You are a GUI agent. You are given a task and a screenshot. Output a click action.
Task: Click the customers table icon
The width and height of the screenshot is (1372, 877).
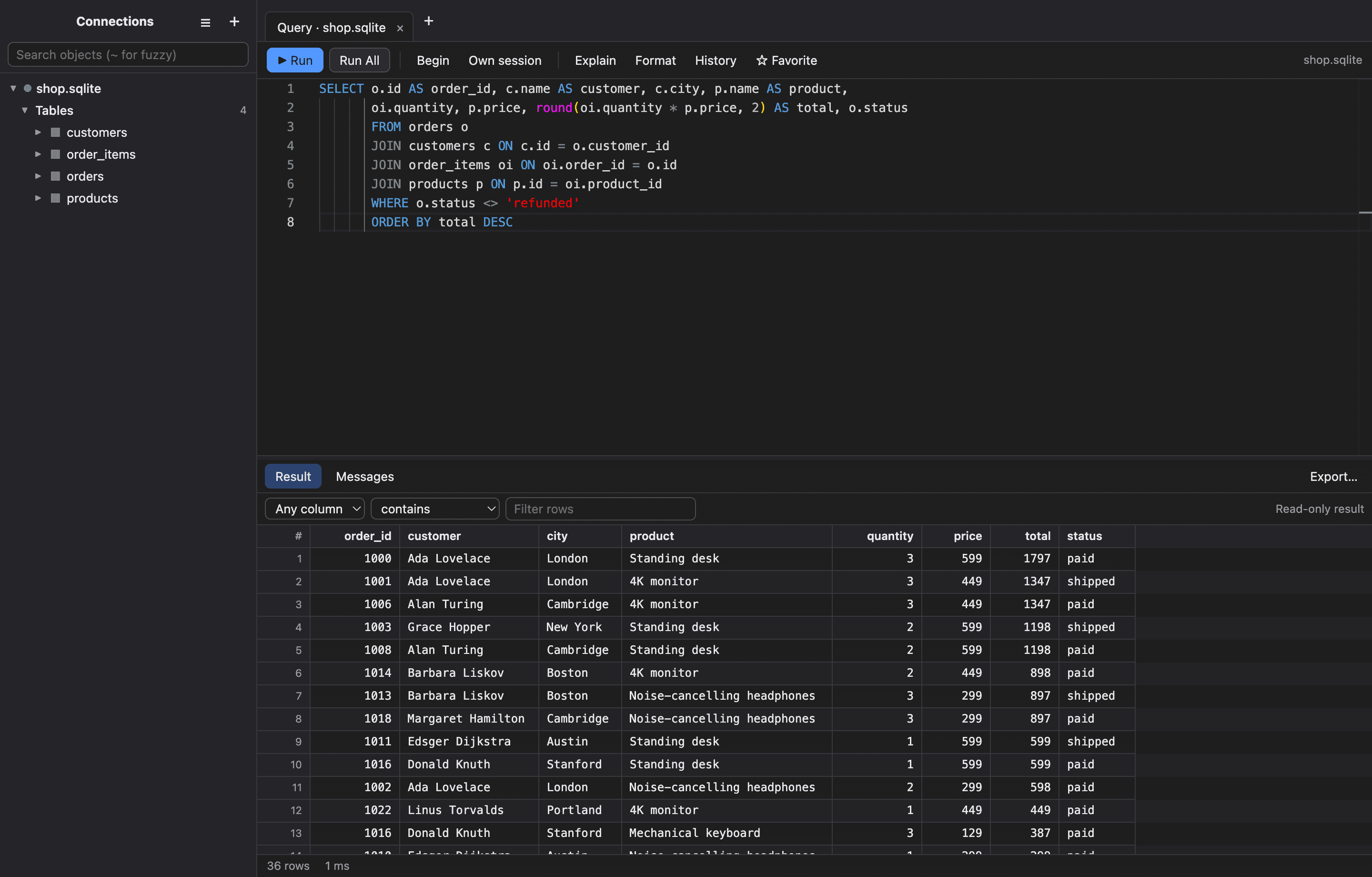coord(55,133)
